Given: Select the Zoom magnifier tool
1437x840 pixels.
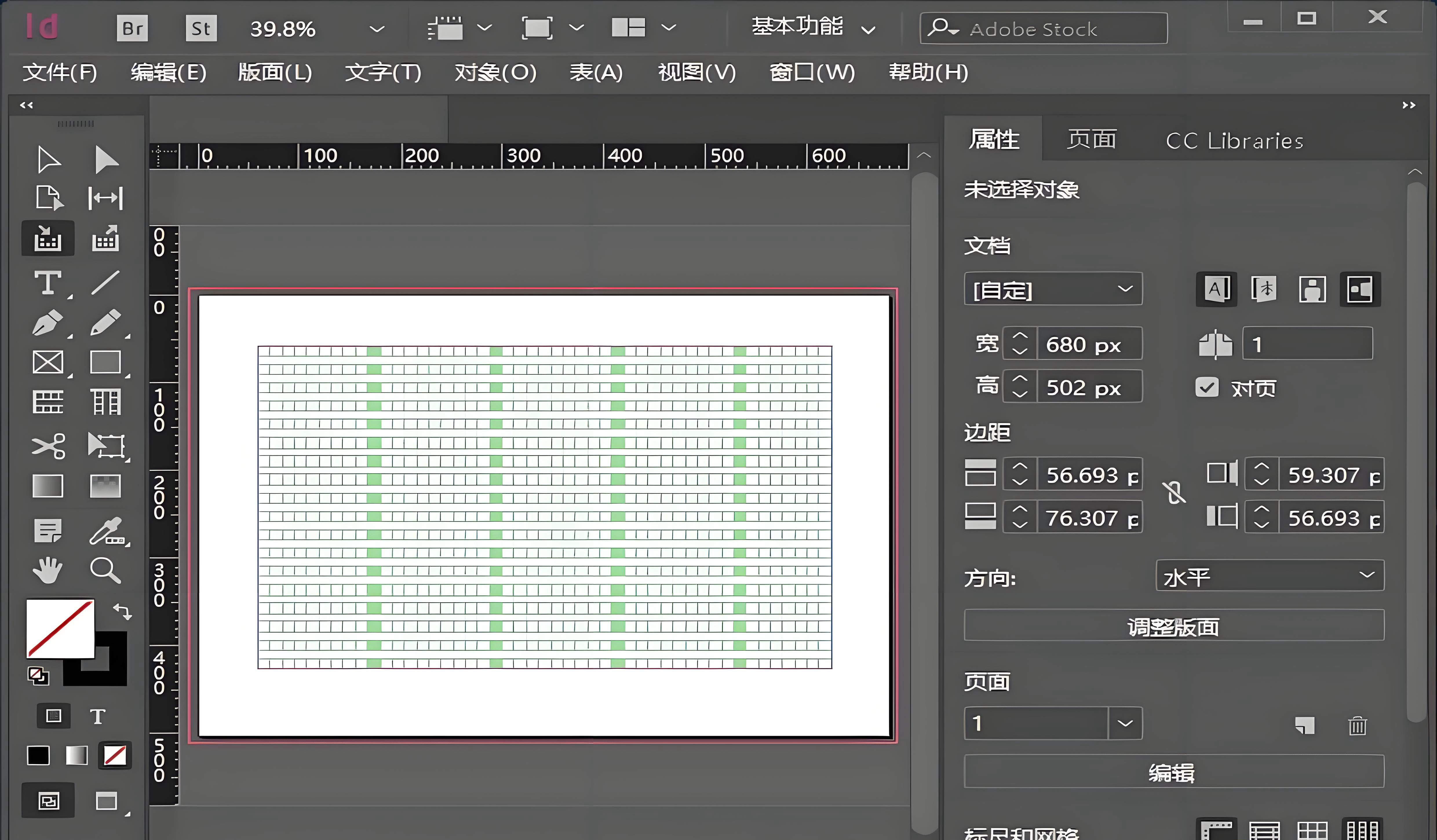Looking at the screenshot, I should coord(105,569).
